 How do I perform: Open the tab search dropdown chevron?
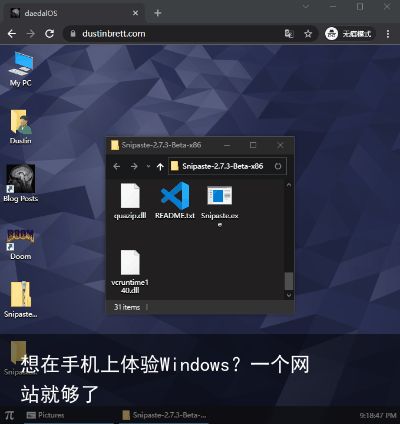click(306, 7)
